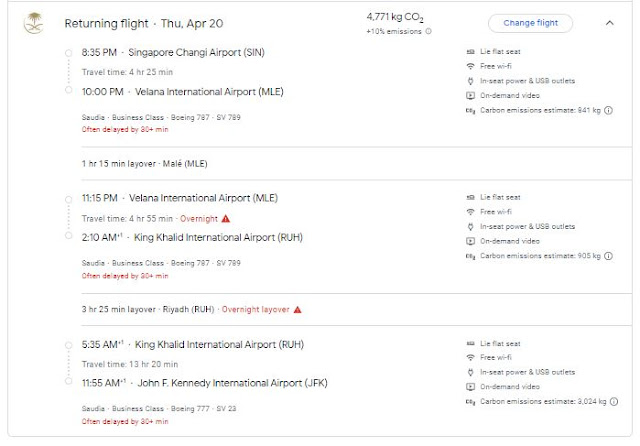This screenshot has height=446, width=640.
Task: Open info icon next to 3,024 kg estimate
Action: [x=612, y=402]
